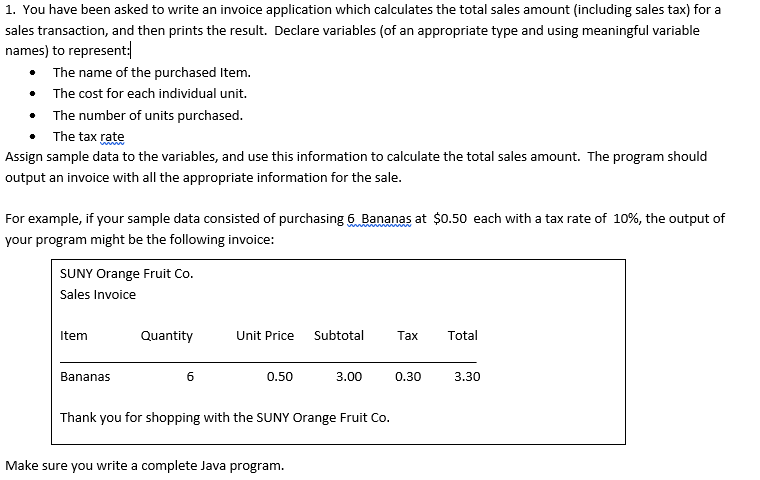Click the "Thank you for shopping" line
760x480 pixels.
pyautogui.click(x=225, y=418)
